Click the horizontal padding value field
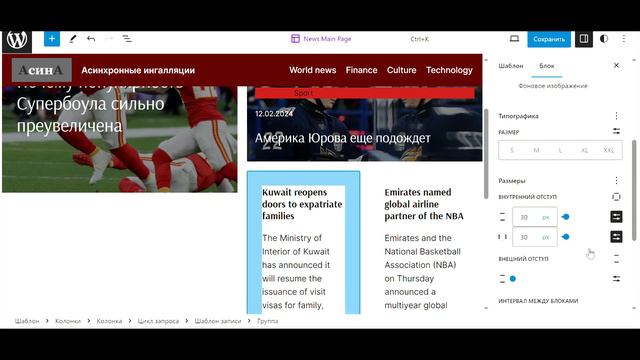Screen dimensions: 640x360 click(525, 237)
